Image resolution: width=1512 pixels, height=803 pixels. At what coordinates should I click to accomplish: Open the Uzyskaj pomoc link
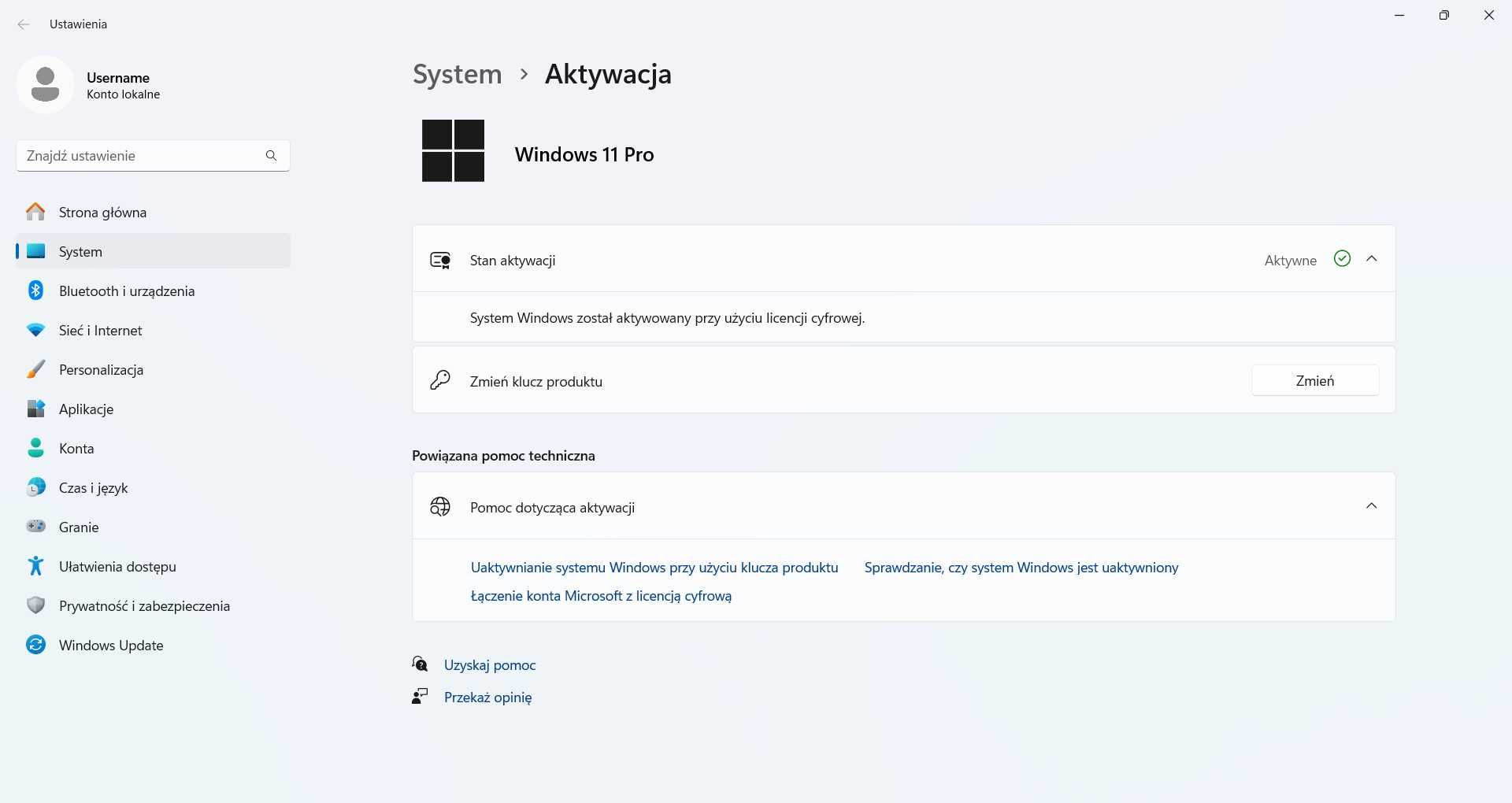[489, 665]
